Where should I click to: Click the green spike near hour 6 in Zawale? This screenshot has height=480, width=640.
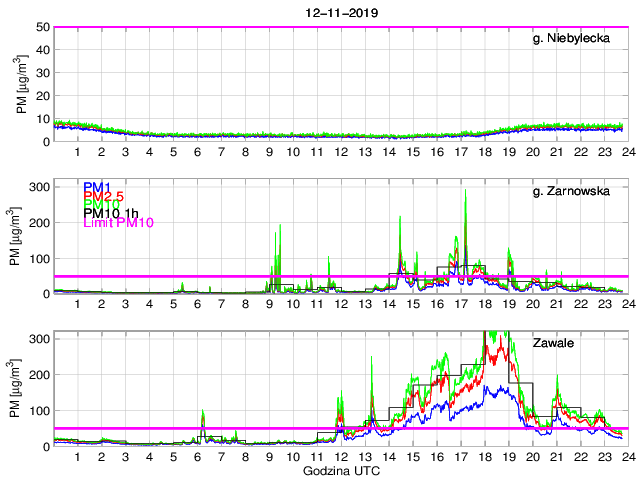(203, 414)
